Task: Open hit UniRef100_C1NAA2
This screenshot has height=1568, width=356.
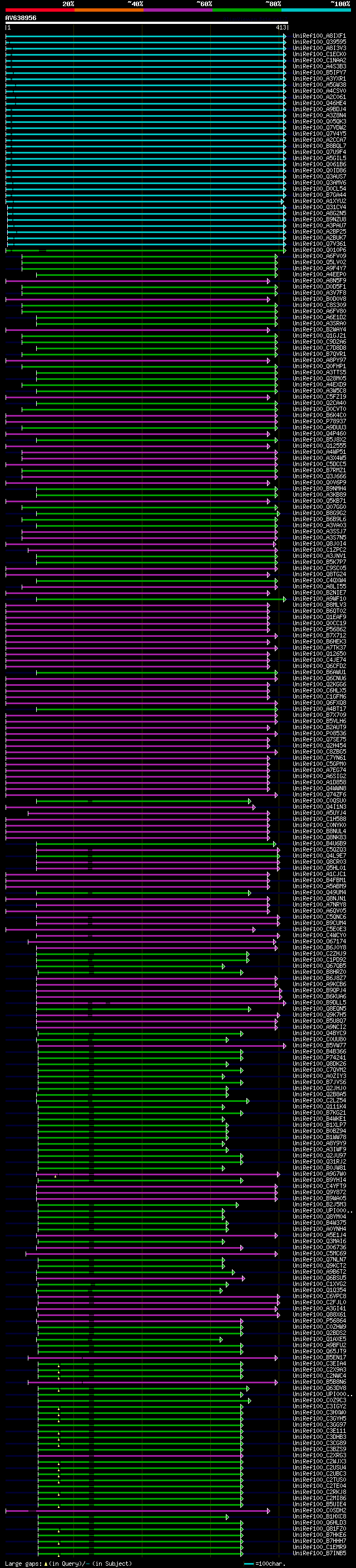Action: point(319,60)
